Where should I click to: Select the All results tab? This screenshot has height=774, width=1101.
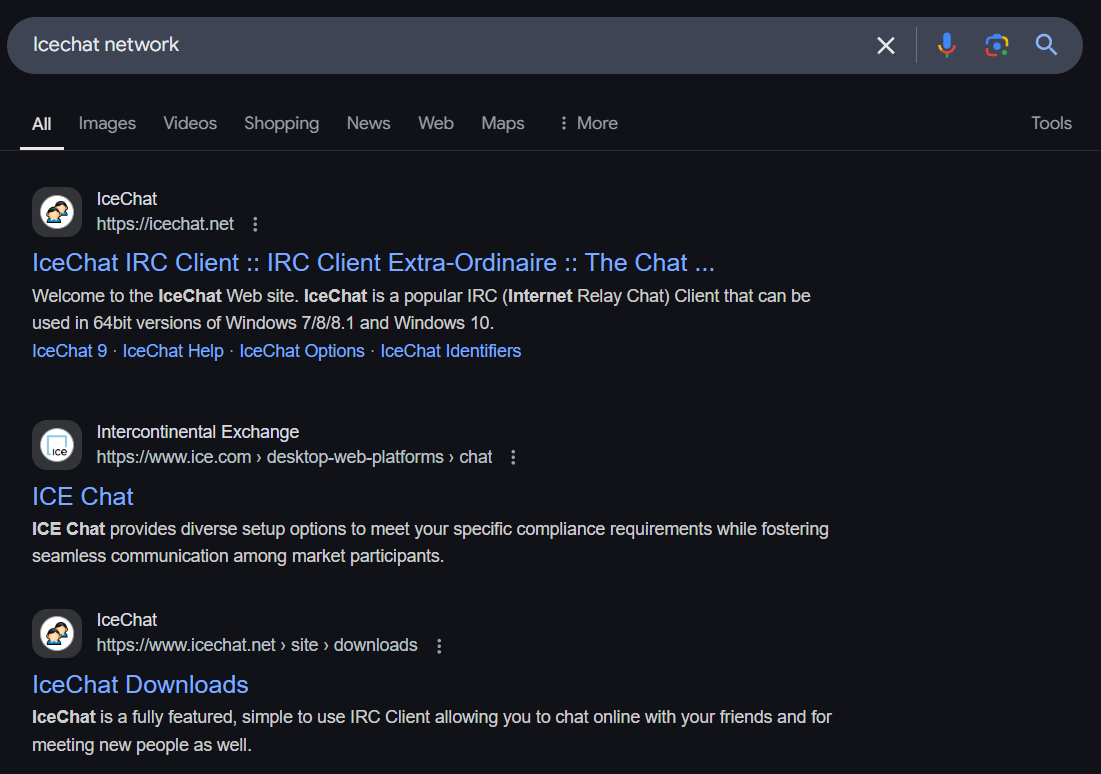tap(41, 124)
